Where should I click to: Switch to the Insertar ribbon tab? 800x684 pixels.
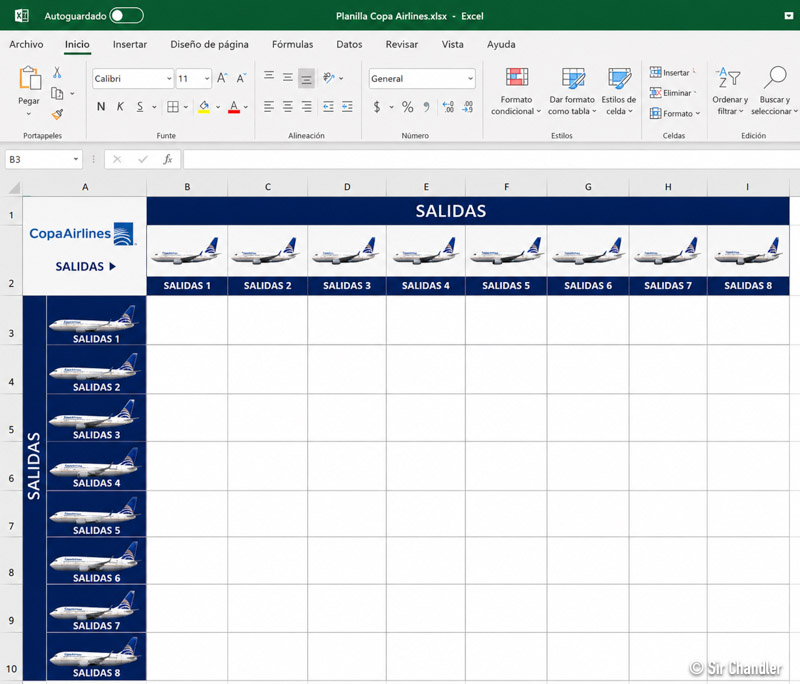(x=130, y=44)
